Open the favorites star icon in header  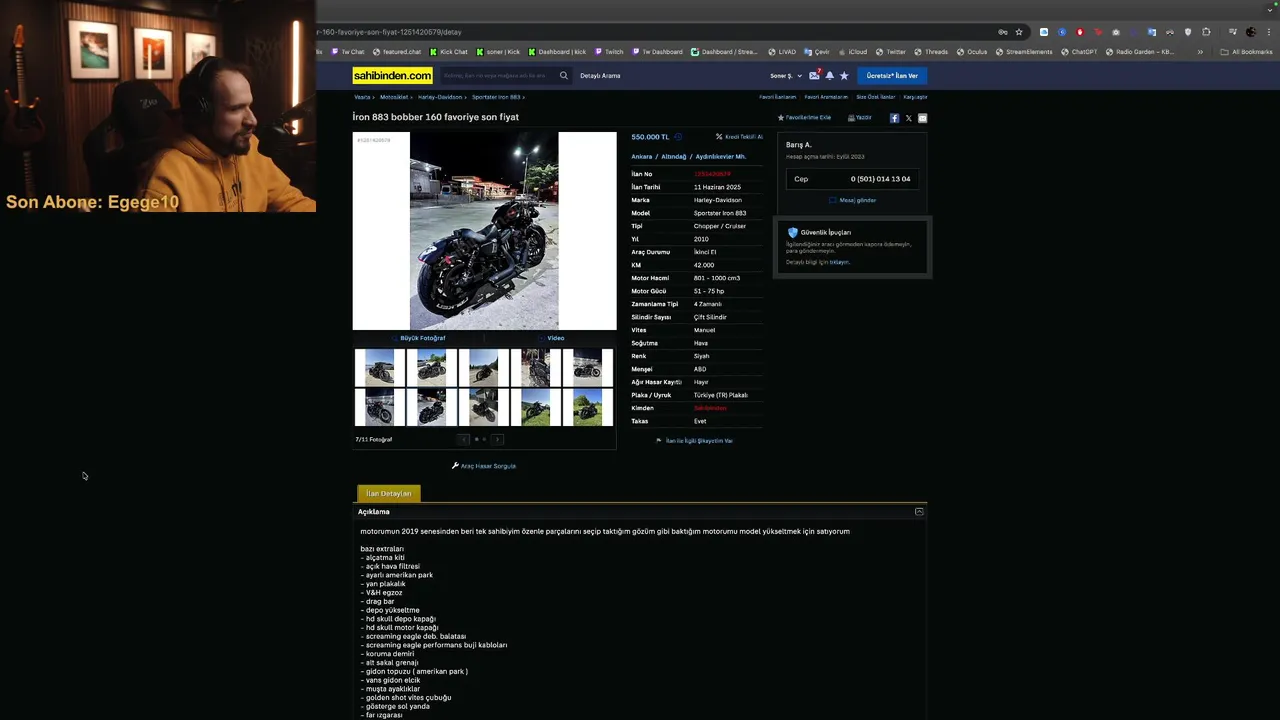point(844,75)
